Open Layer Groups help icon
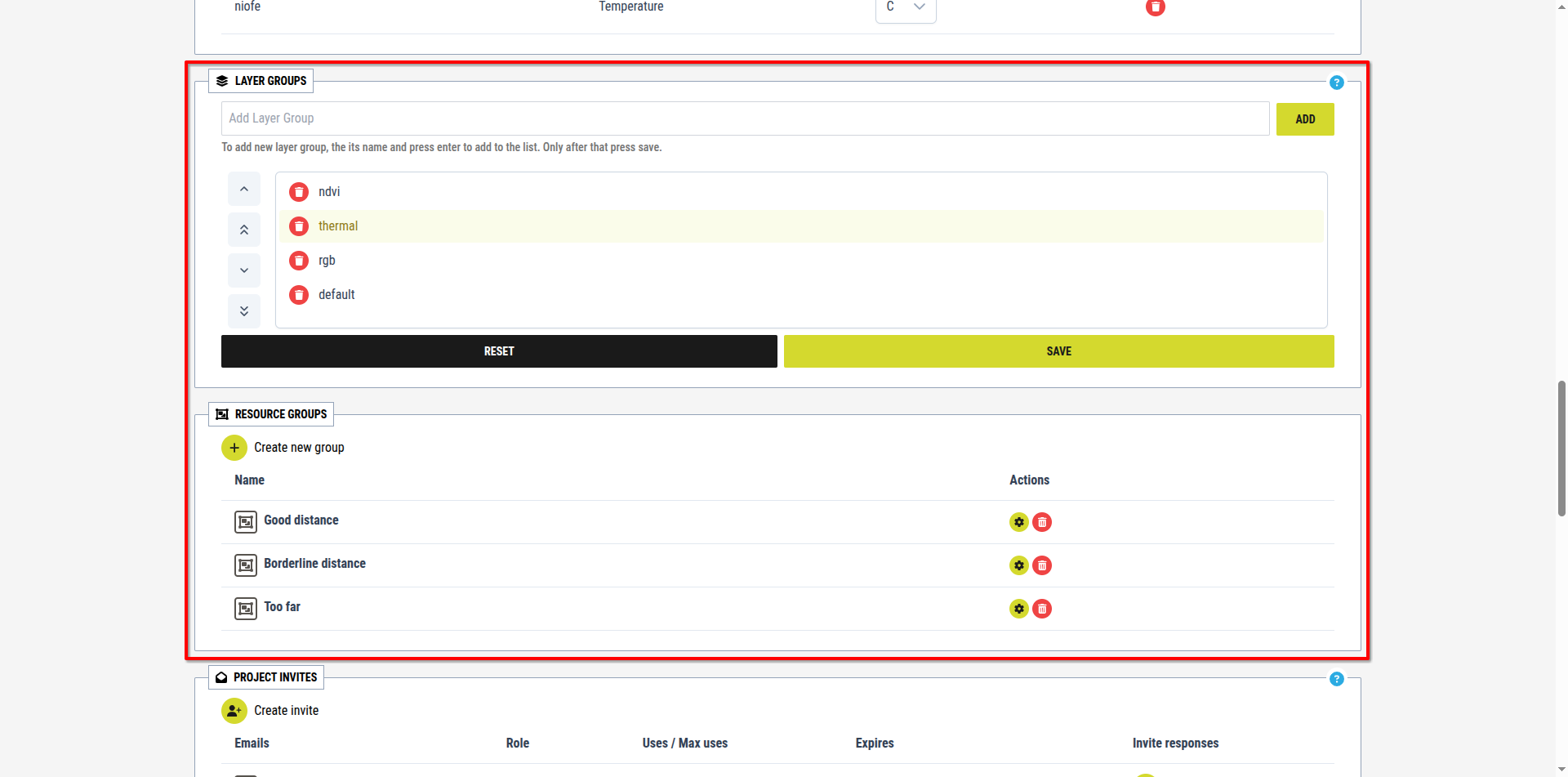Viewport: 1568px width, 777px height. click(x=1337, y=83)
